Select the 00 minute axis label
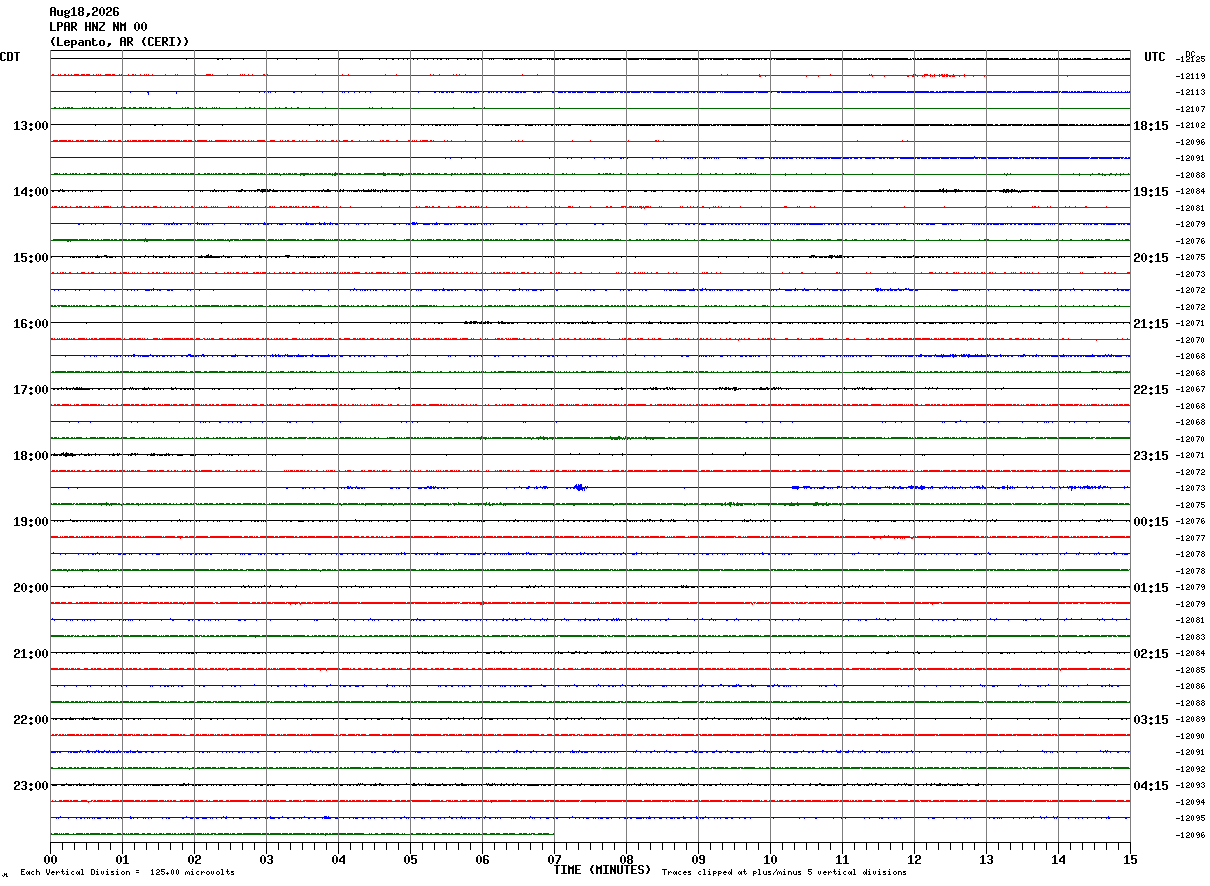1210x886 pixels. coord(50,859)
